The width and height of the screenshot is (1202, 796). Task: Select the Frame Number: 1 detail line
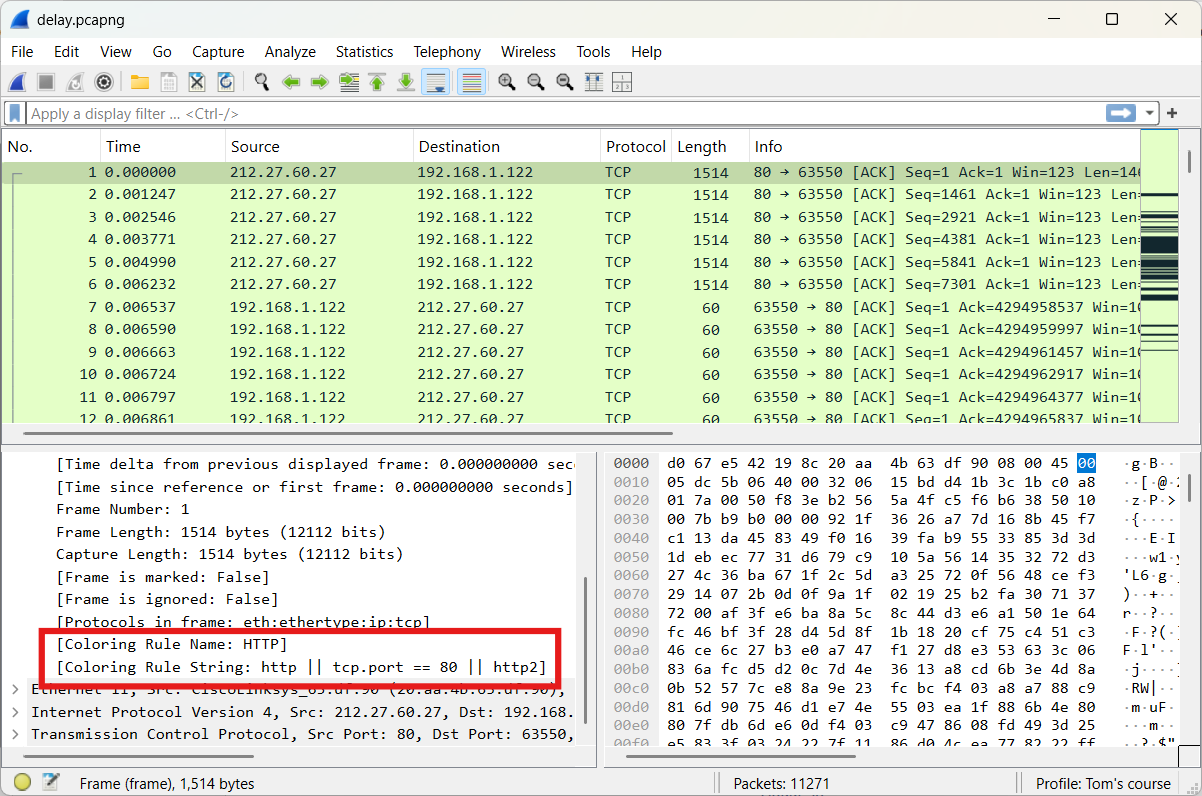[x=121, y=509]
